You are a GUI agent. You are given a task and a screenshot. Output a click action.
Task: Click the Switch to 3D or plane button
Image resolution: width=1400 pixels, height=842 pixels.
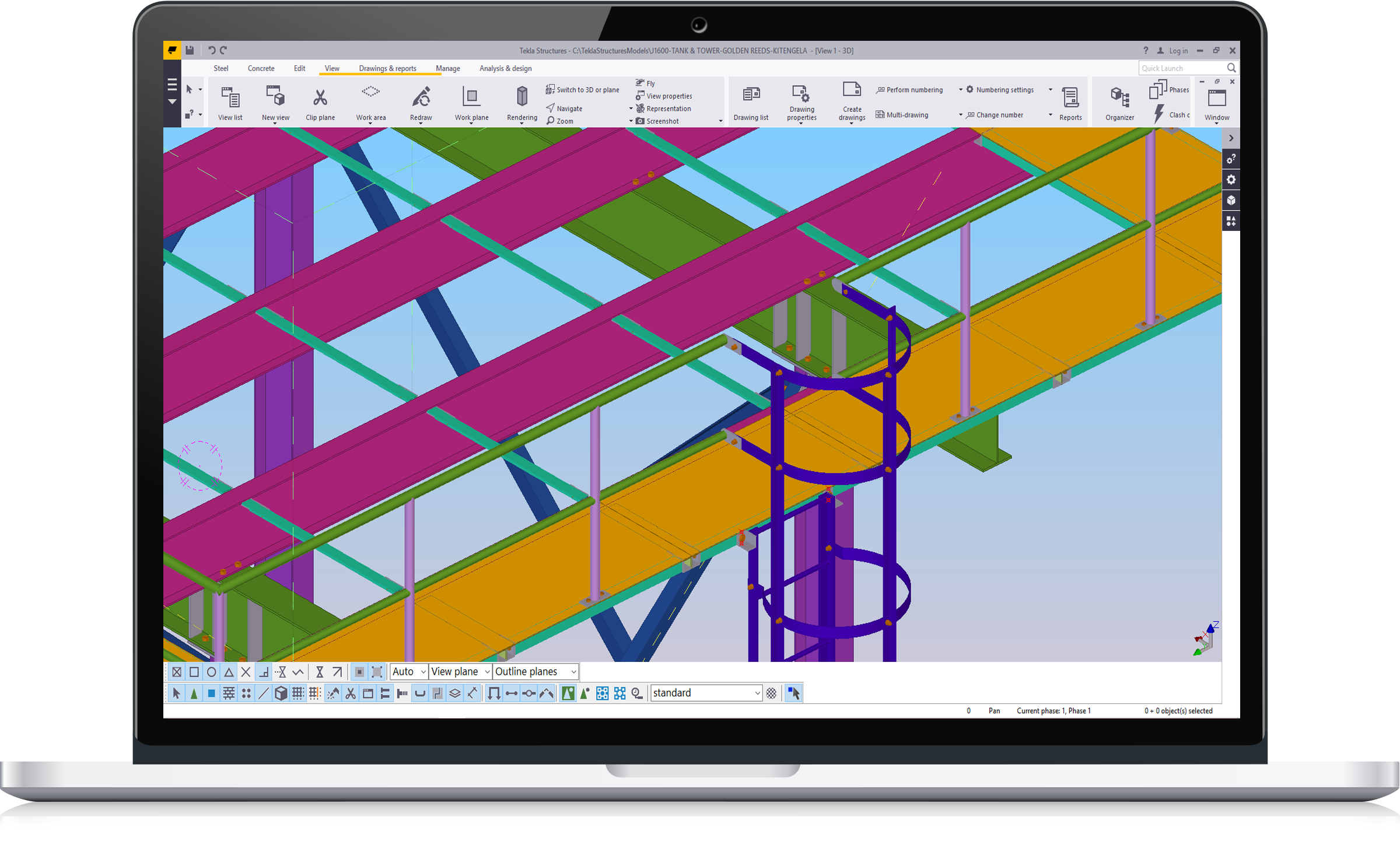(x=582, y=90)
